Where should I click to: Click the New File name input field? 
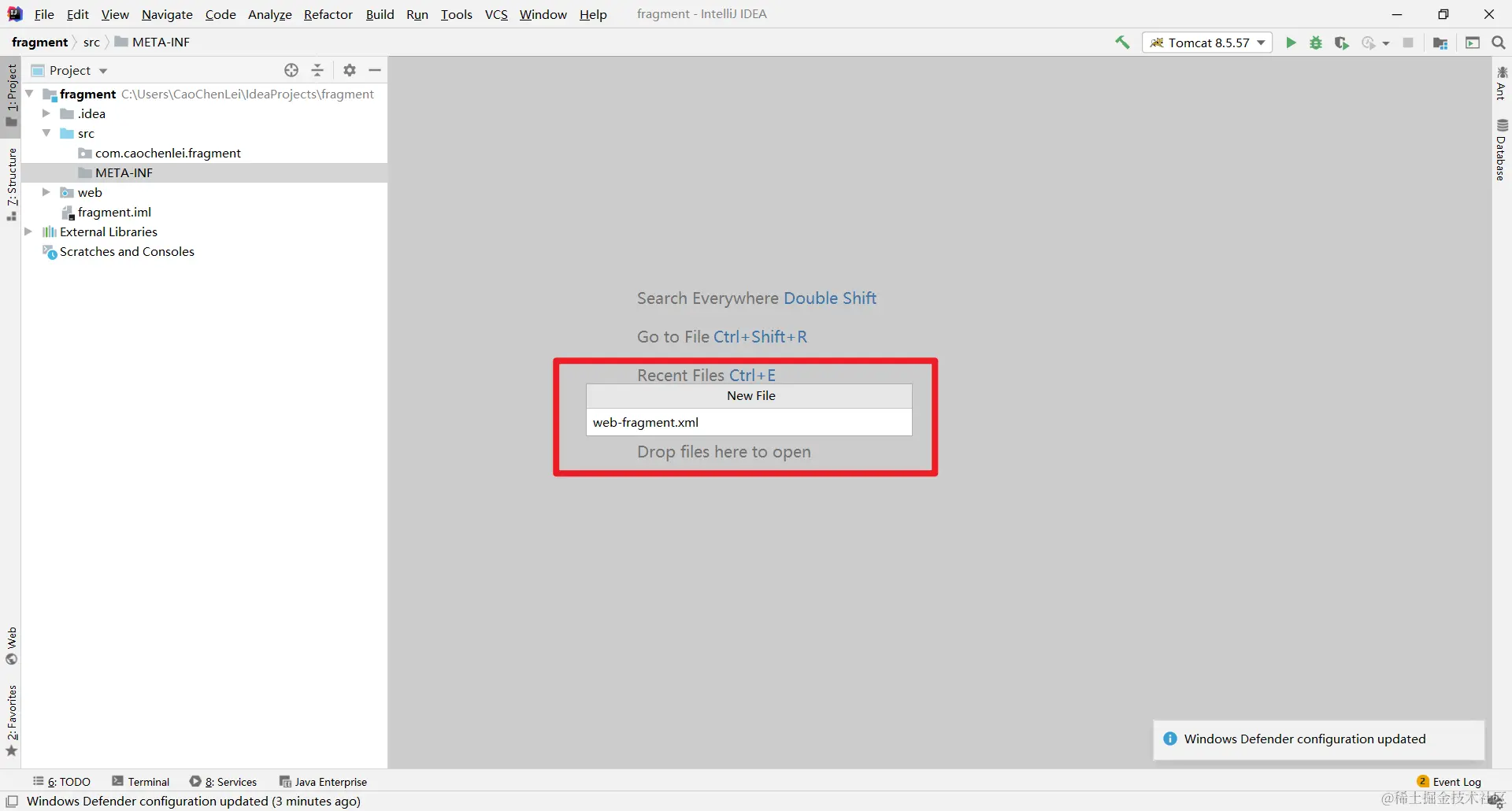749,422
